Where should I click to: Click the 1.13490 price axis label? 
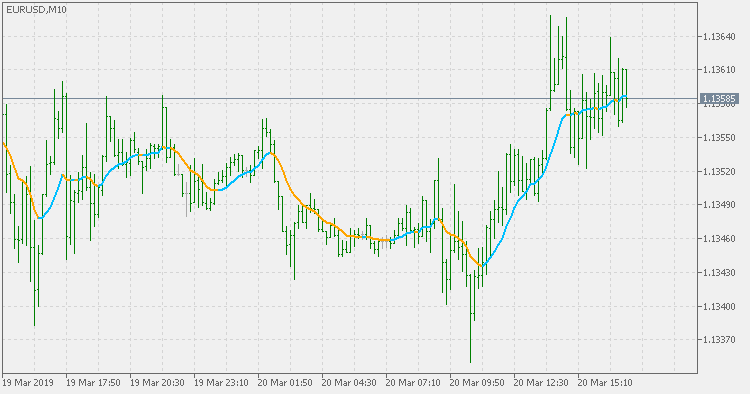[719, 205]
